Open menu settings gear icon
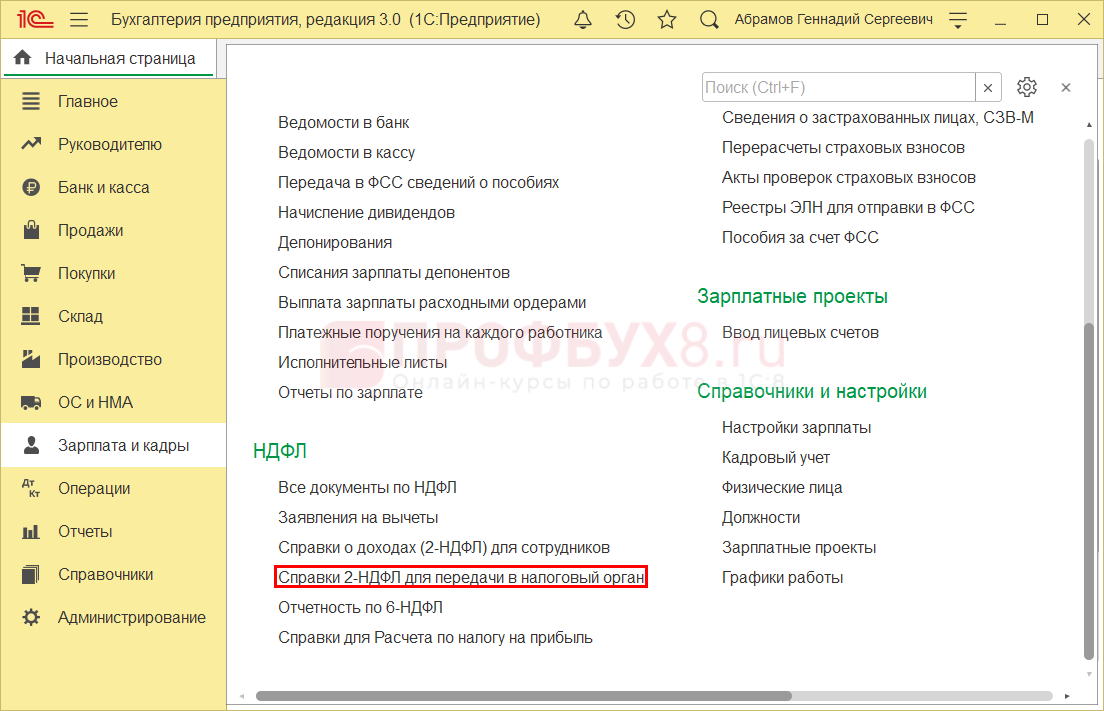Screen dimensions: 1104x711 click(x=1027, y=87)
